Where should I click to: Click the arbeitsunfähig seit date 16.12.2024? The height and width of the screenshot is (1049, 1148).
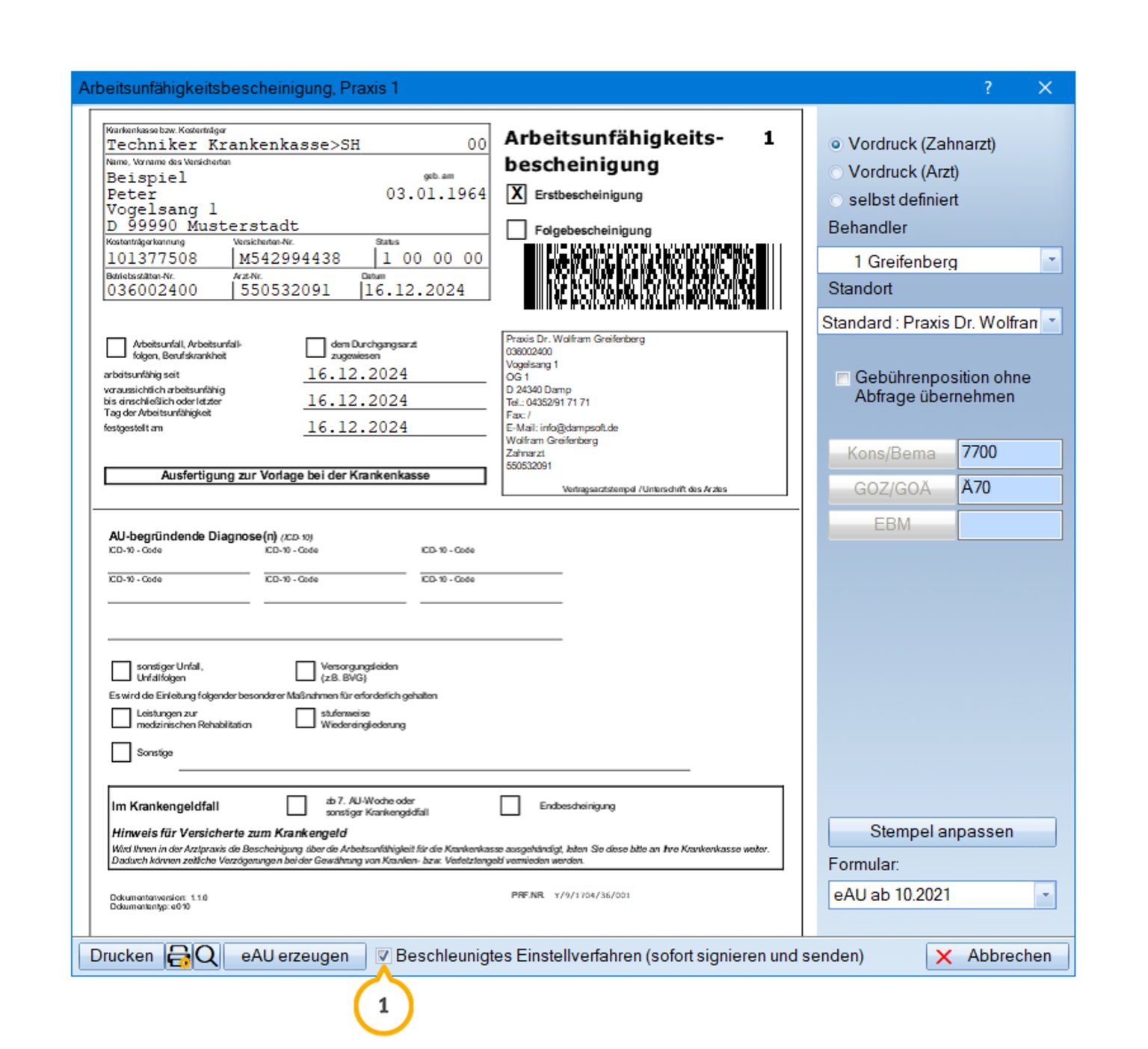(357, 374)
